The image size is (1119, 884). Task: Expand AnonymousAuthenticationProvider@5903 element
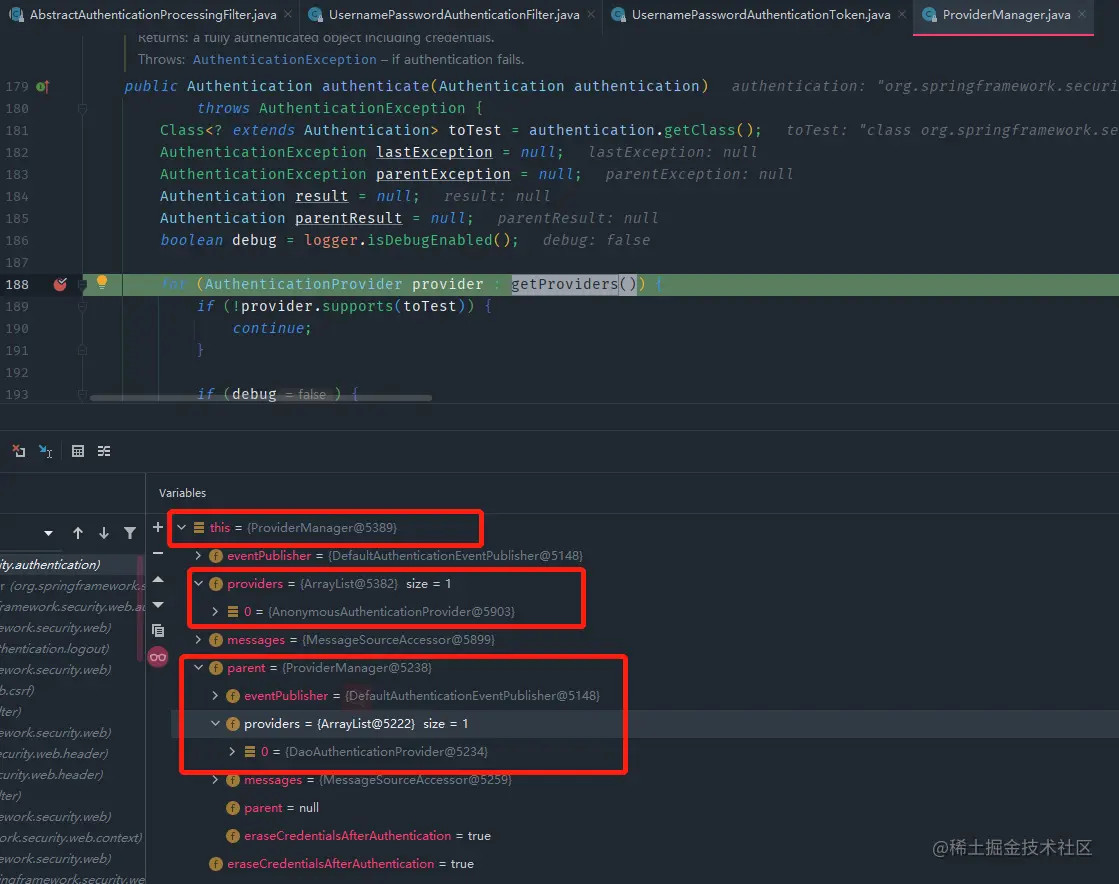215,611
